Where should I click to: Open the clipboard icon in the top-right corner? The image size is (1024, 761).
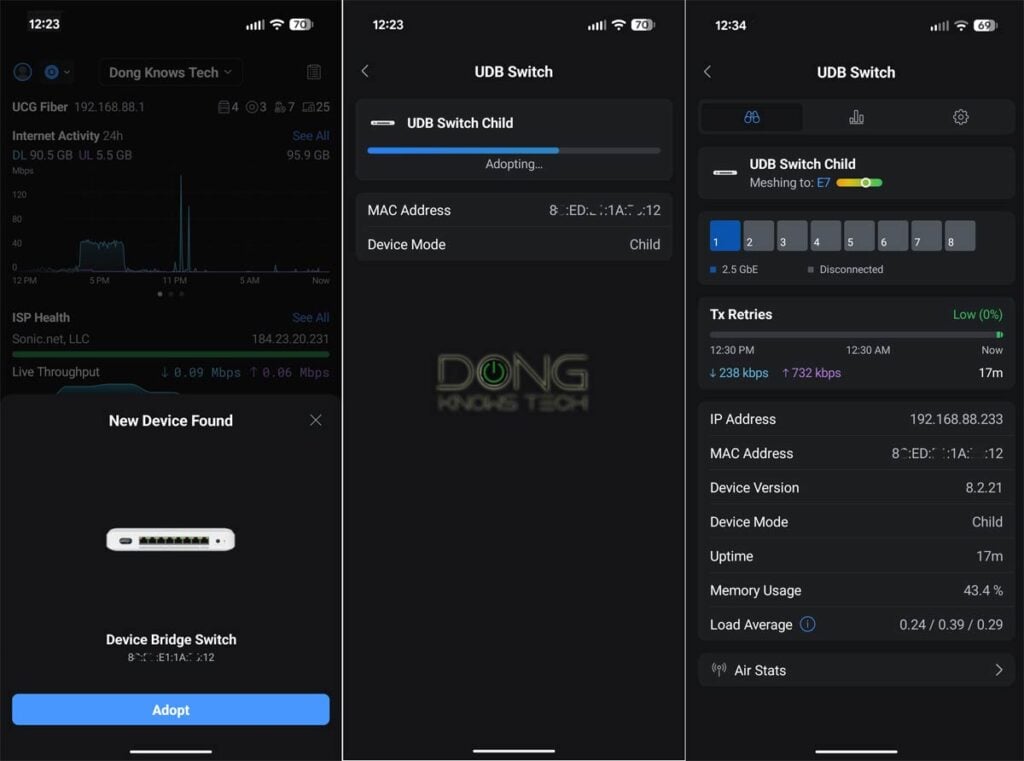click(x=314, y=72)
